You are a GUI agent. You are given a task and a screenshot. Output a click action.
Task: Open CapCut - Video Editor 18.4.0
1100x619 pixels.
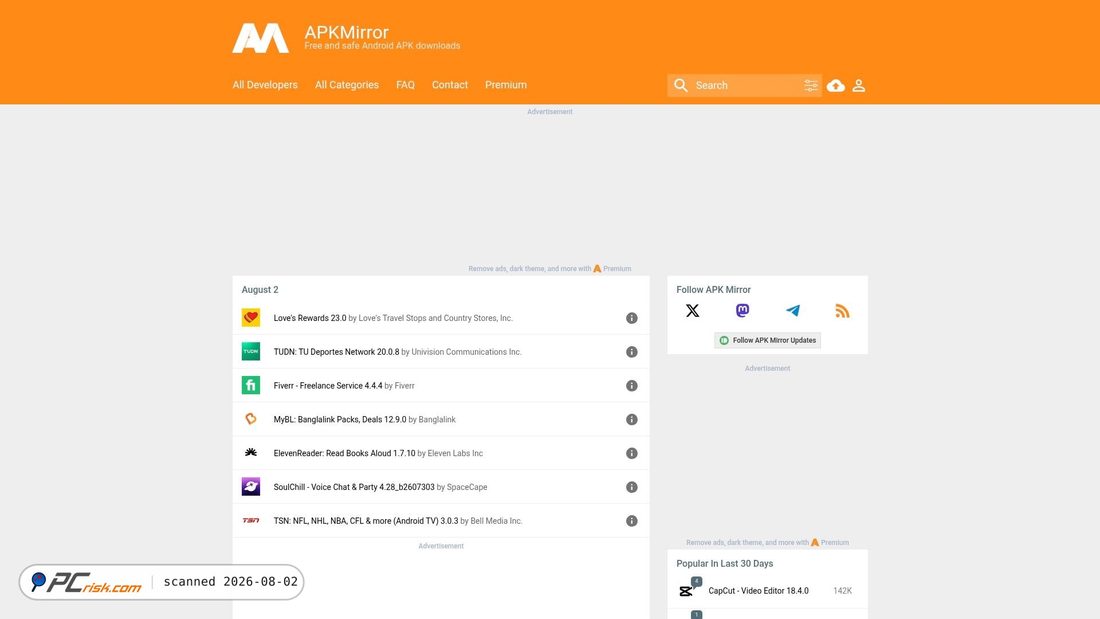pyautogui.click(x=758, y=591)
